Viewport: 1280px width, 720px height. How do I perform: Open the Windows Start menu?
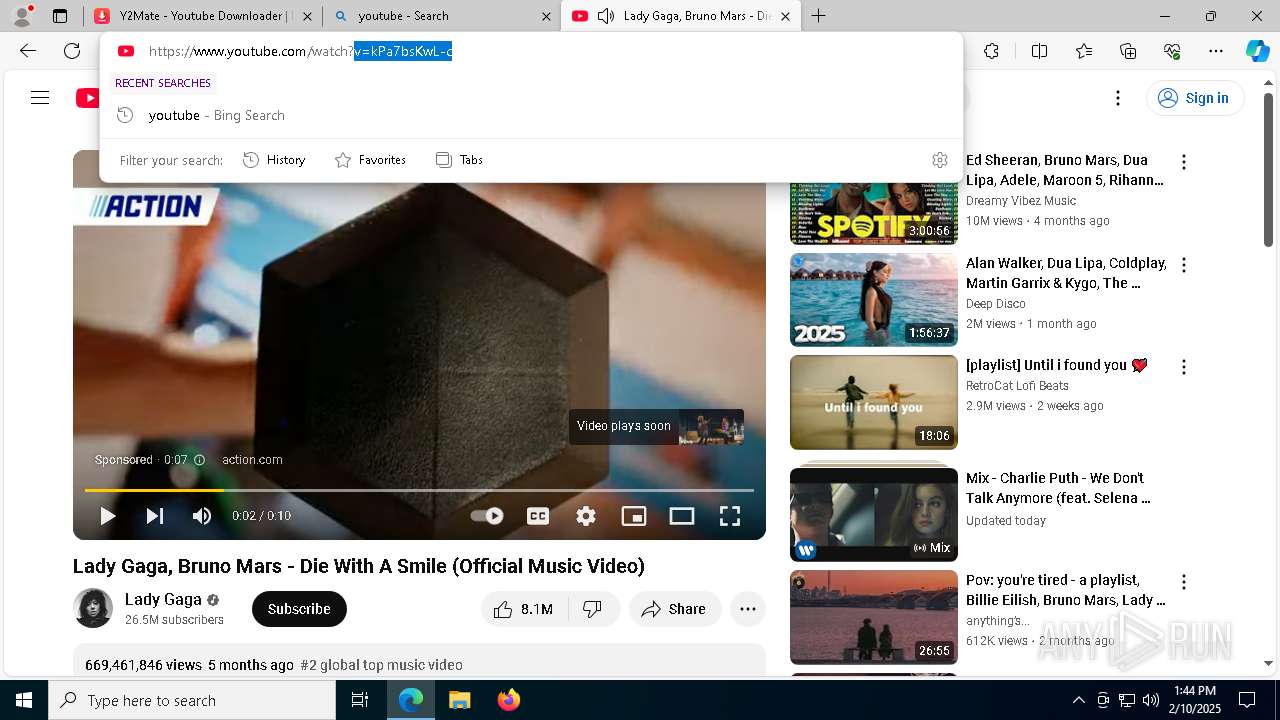pos(24,700)
